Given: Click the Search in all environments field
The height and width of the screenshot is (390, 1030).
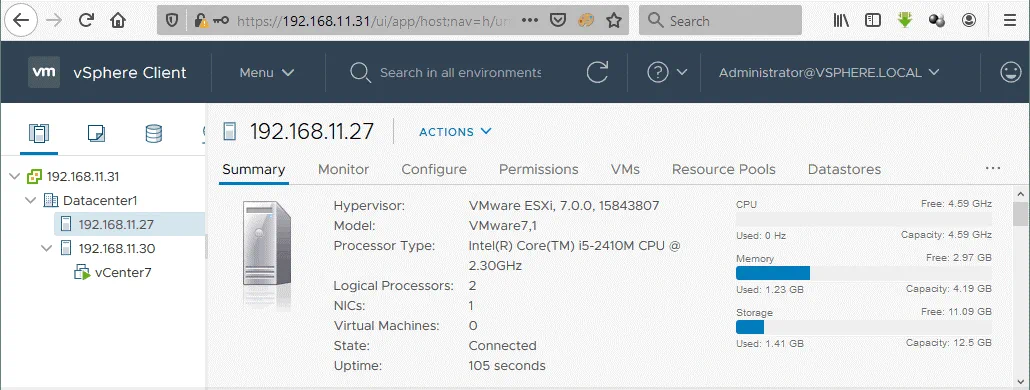Looking at the screenshot, I should tap(460, 72).
